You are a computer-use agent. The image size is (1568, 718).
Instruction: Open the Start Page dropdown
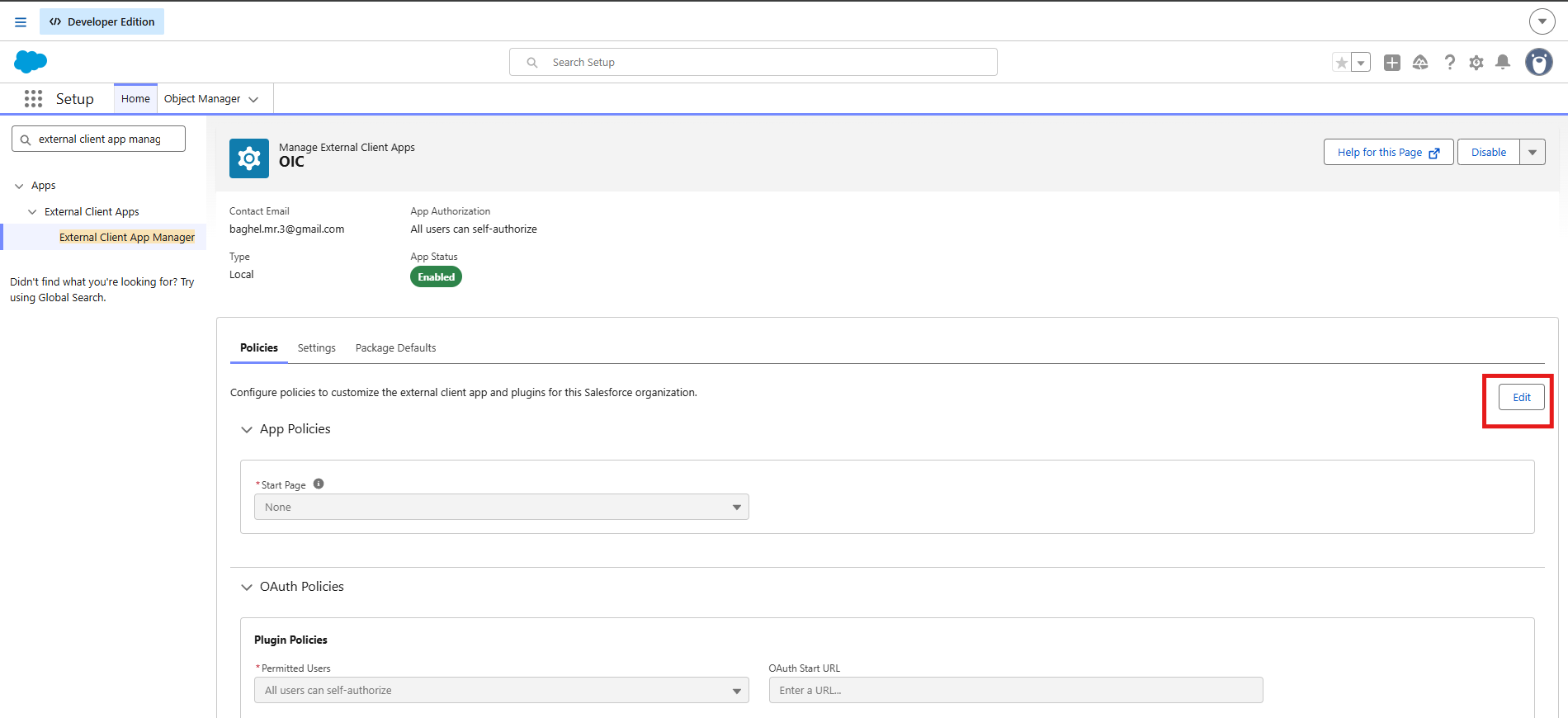click(x=502, y=507)
